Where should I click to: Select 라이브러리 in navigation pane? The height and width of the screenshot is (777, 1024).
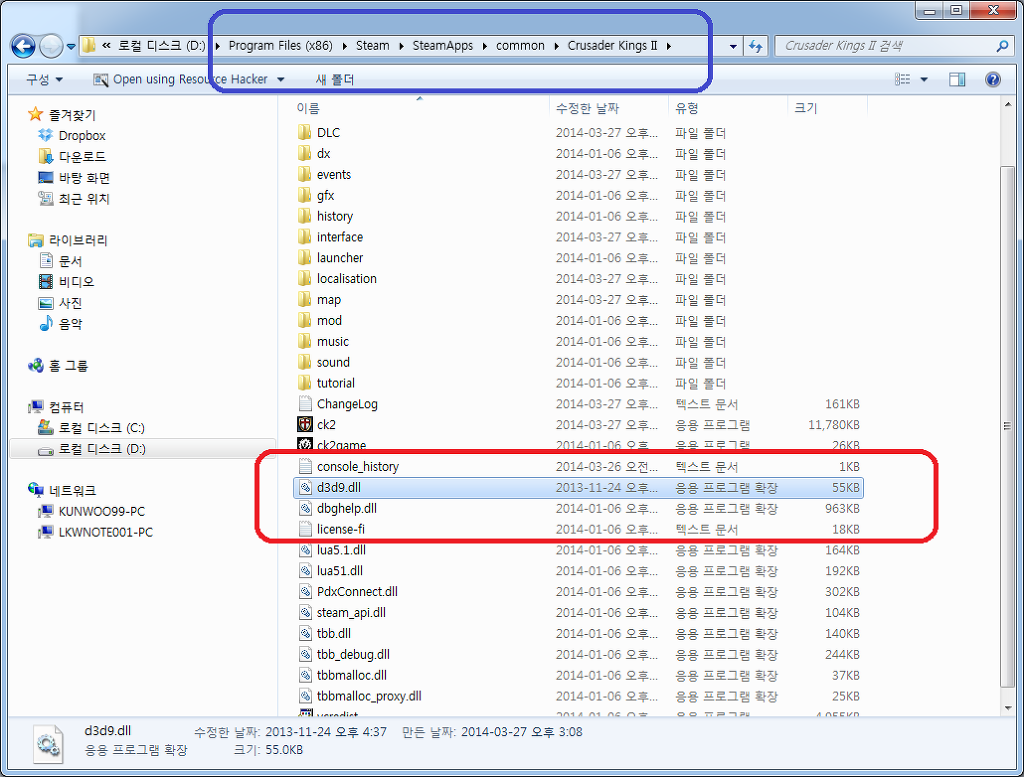(78, 240)
